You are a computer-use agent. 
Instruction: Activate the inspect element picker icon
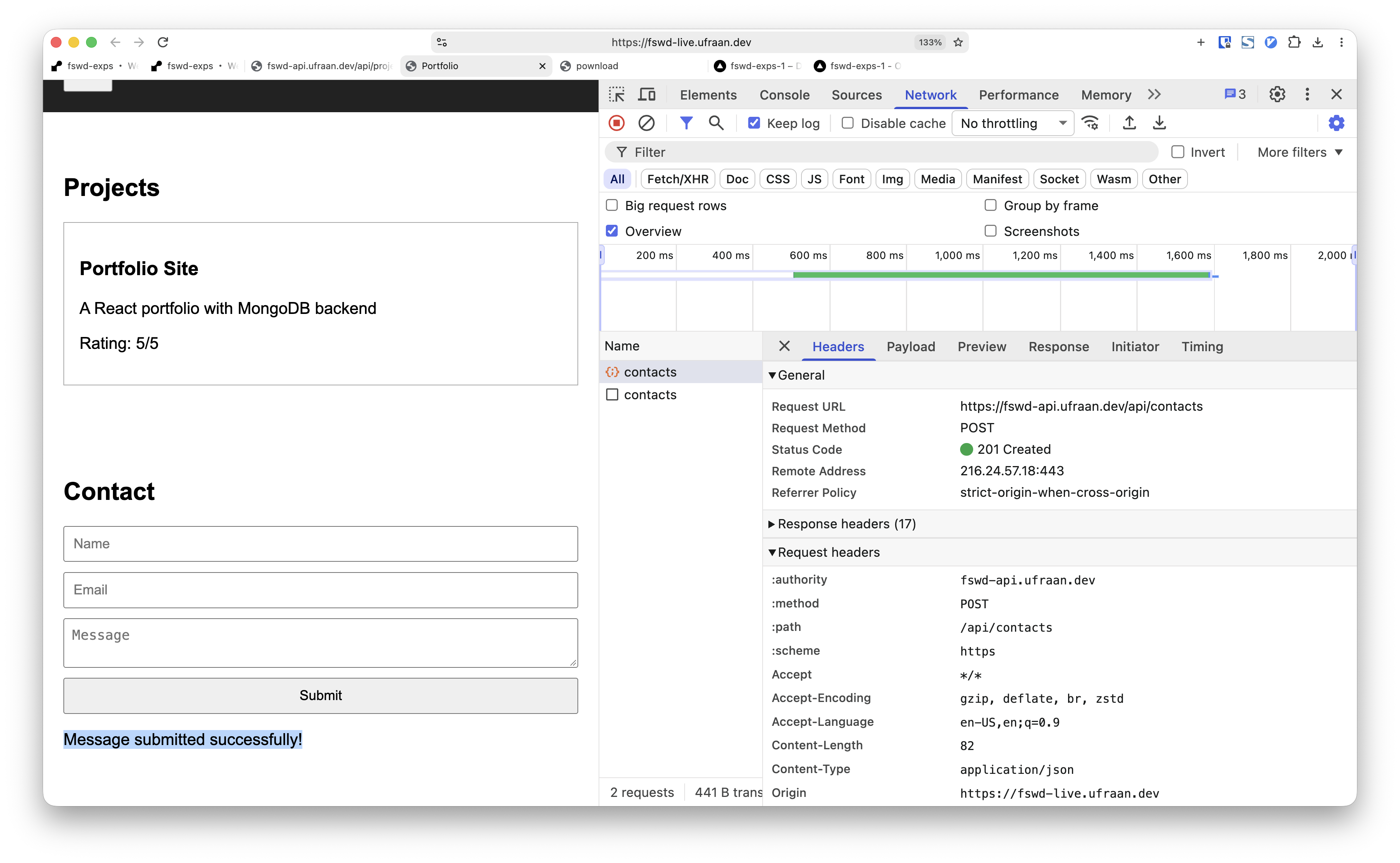(x=616, y=95)
